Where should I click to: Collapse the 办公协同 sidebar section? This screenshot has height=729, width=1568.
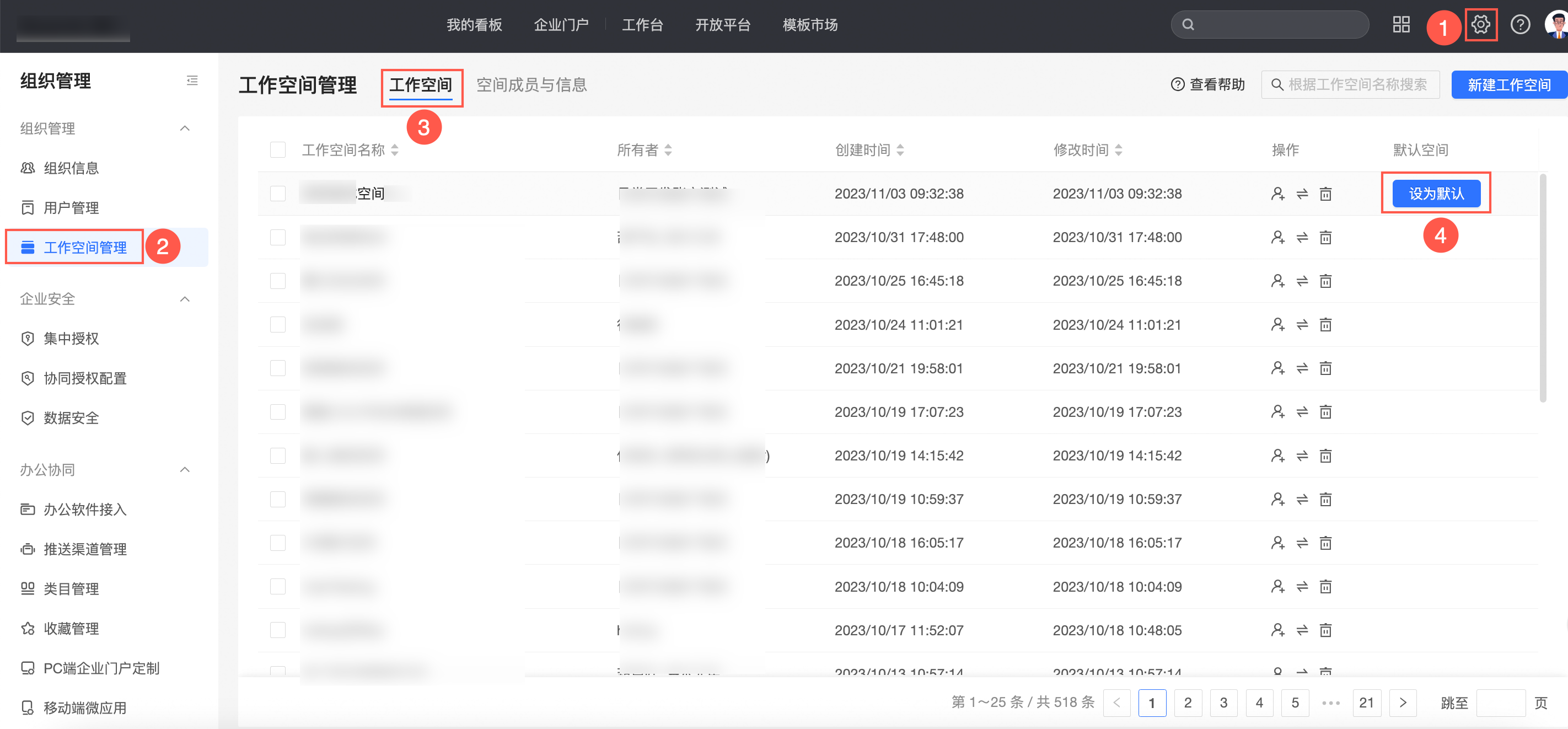pos(185,470)
